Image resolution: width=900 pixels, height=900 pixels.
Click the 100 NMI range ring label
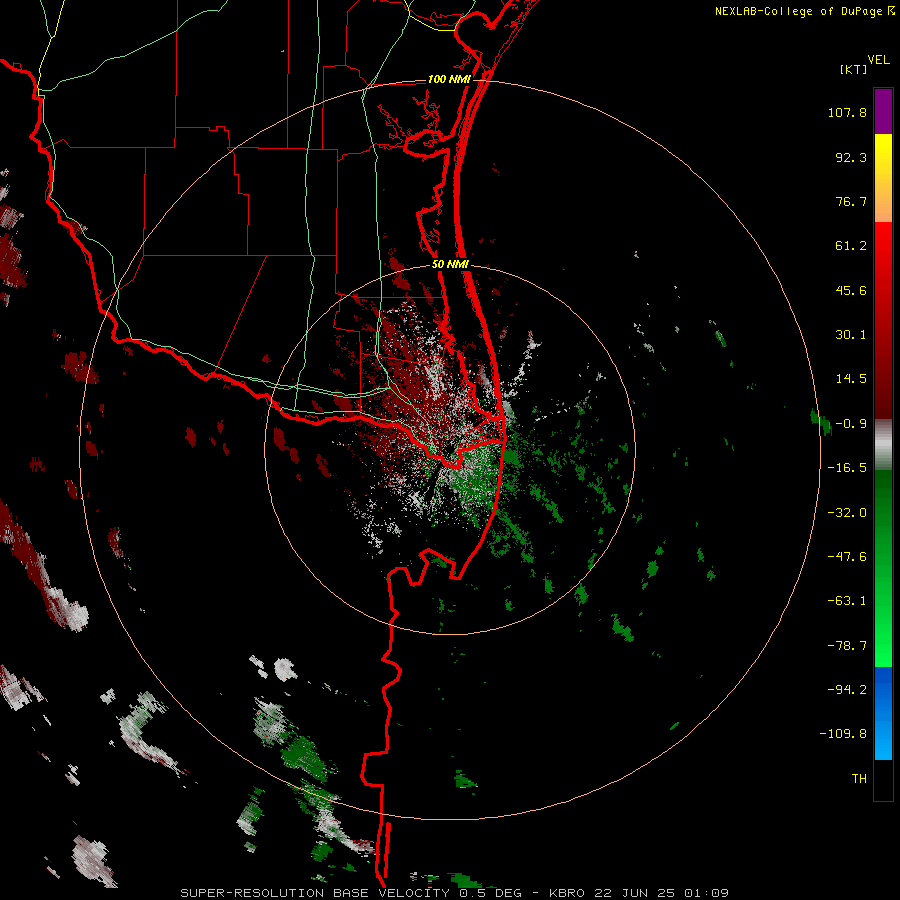tap(449, 79)
